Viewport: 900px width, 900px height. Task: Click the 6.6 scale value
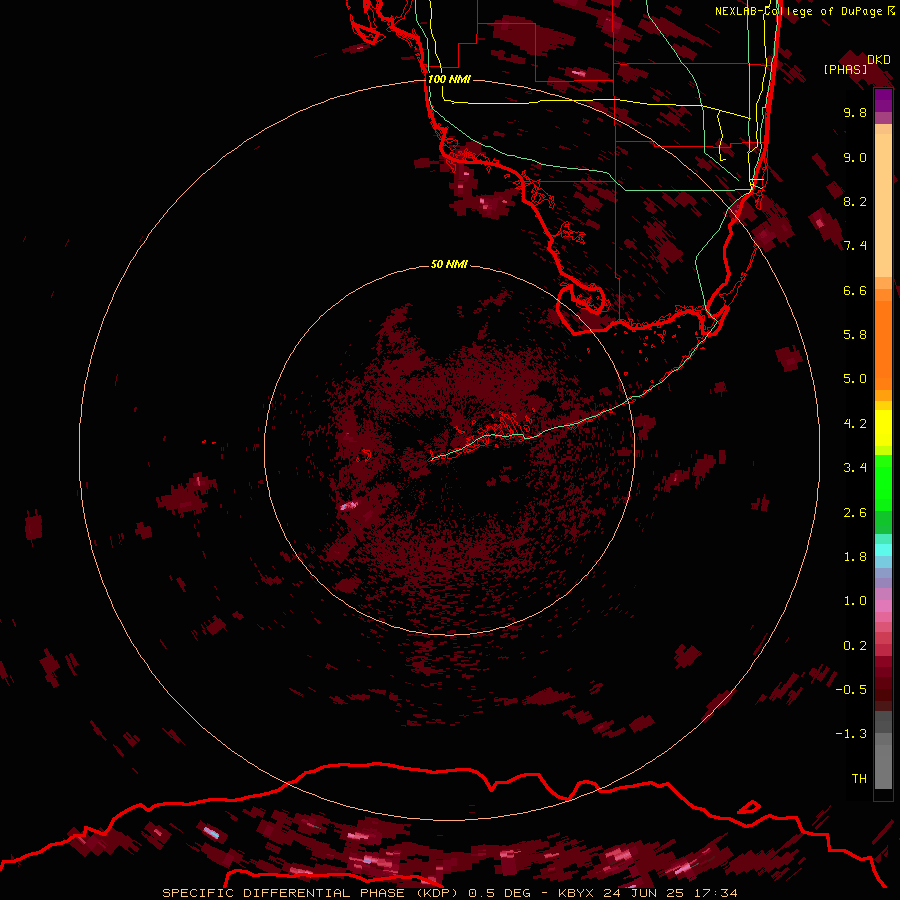[x=855, y=290]
